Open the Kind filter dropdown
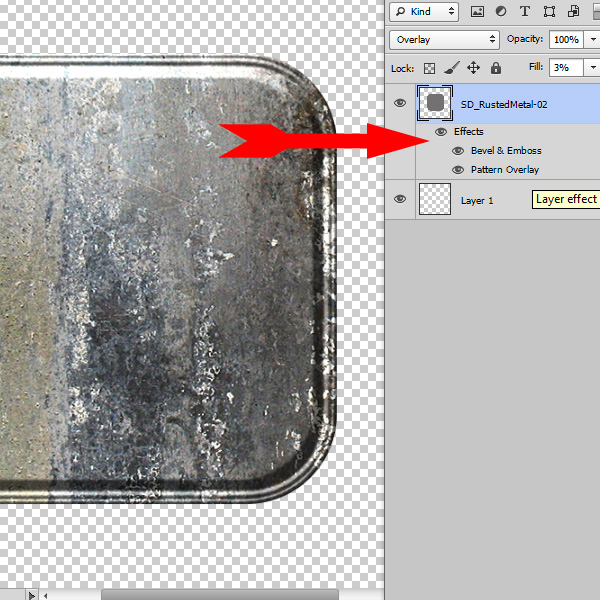 424,11
